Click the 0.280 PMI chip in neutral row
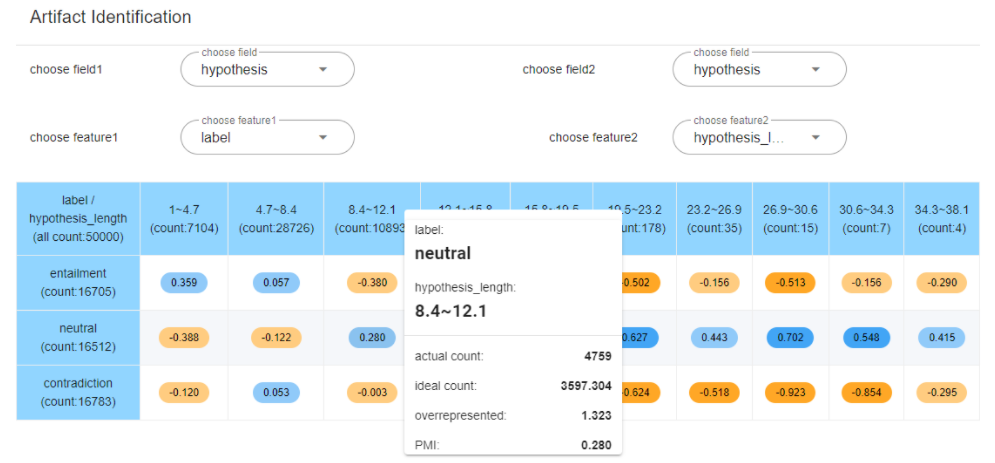This screenshot has height=463, width=995. tap(372, 338)
